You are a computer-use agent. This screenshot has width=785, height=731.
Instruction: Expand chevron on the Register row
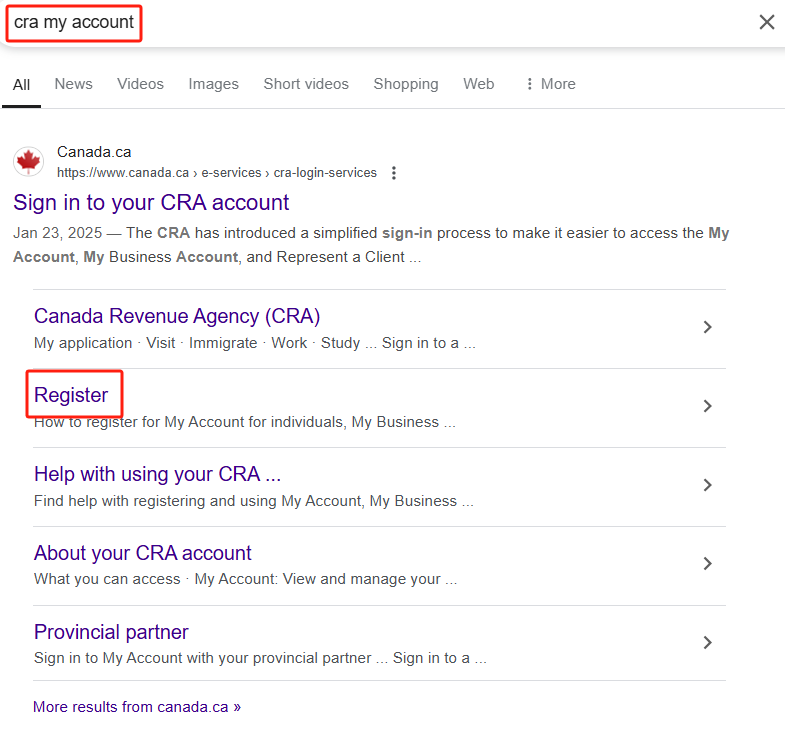[x=707, y=406]
